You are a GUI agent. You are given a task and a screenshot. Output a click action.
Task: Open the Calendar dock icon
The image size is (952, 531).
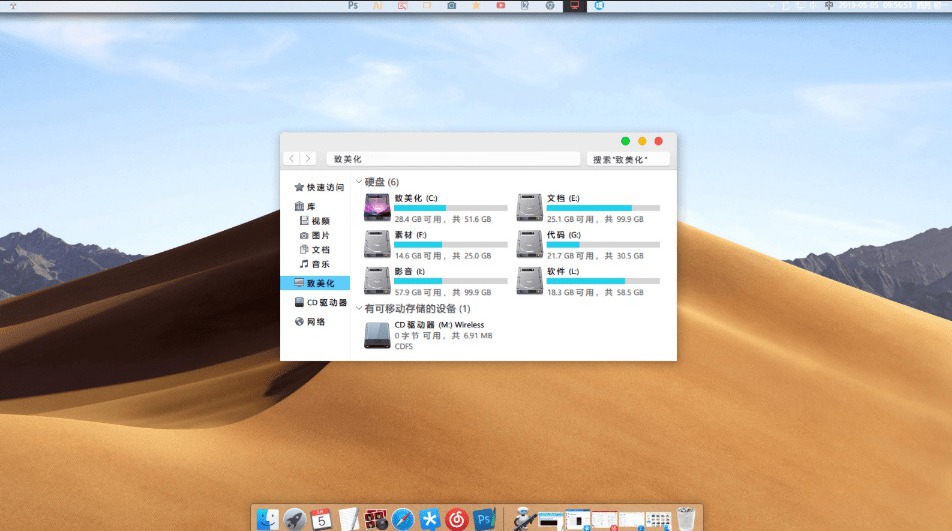(x=321, y=518)
